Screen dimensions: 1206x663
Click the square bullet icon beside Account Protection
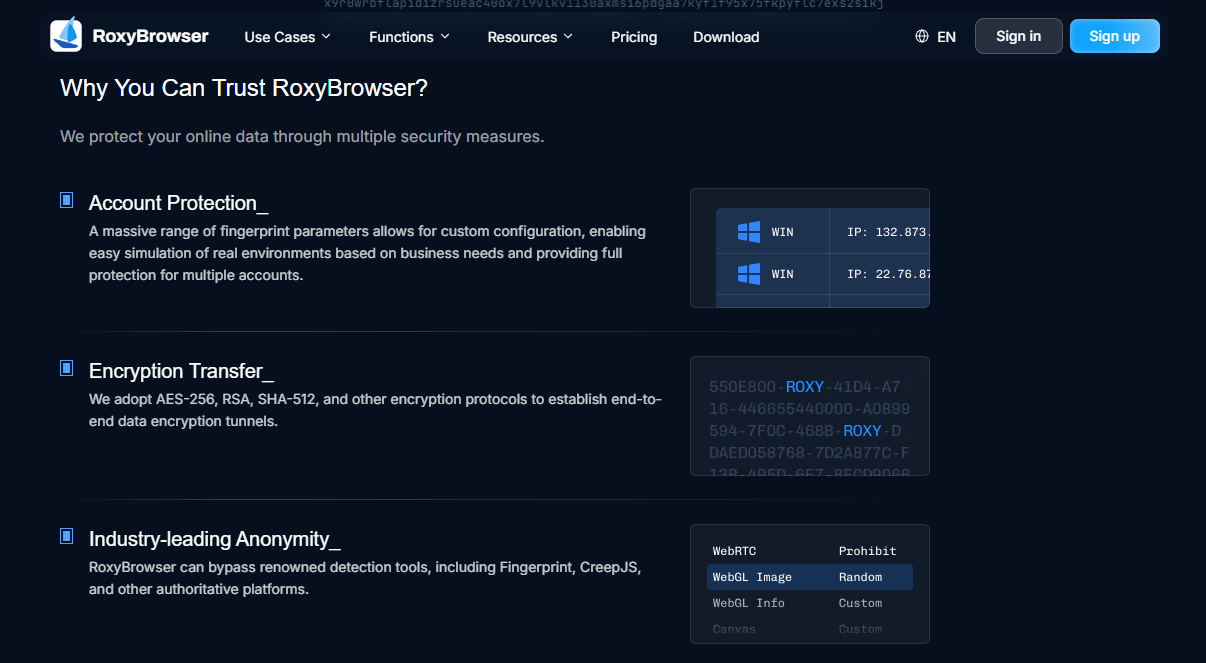[67, 200]
